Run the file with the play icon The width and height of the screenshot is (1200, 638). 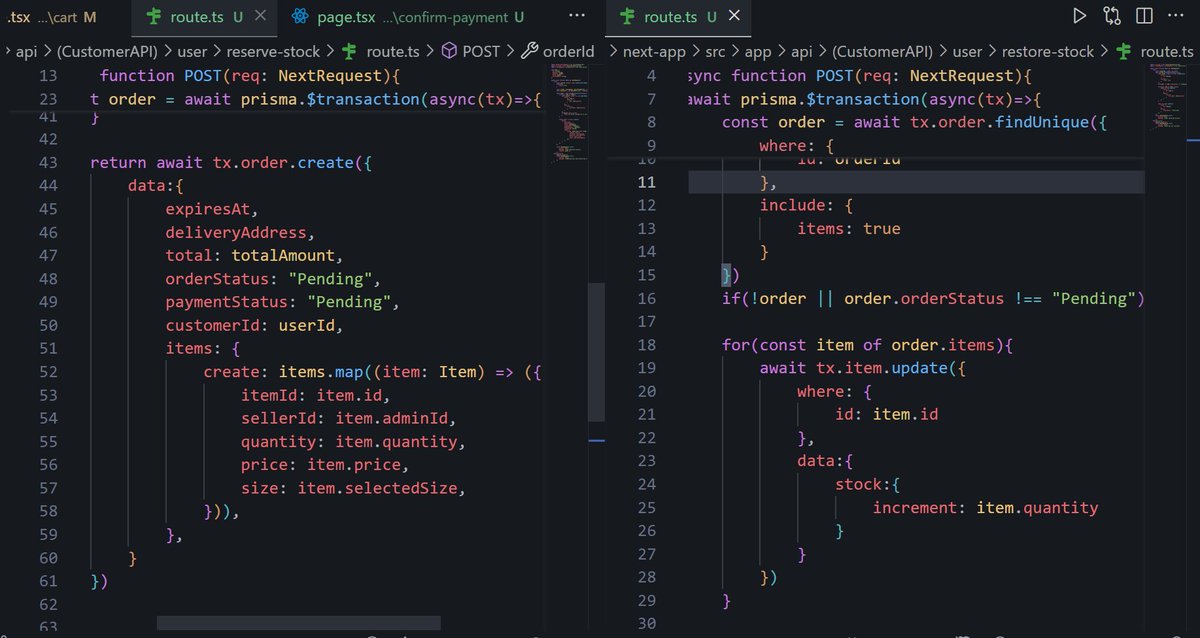pos(1079,16)
